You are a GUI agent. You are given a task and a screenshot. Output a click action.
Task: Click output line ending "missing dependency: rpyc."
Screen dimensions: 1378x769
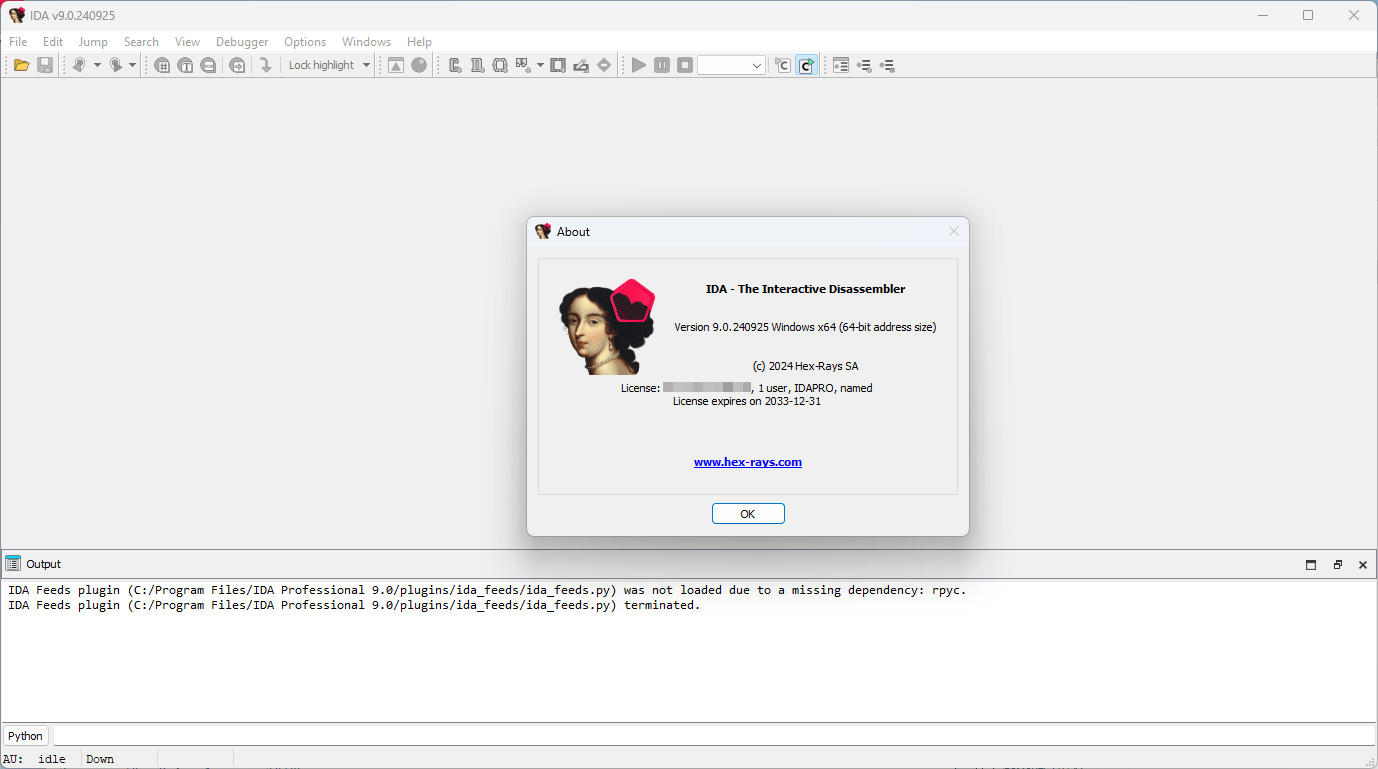pos(487,590)
